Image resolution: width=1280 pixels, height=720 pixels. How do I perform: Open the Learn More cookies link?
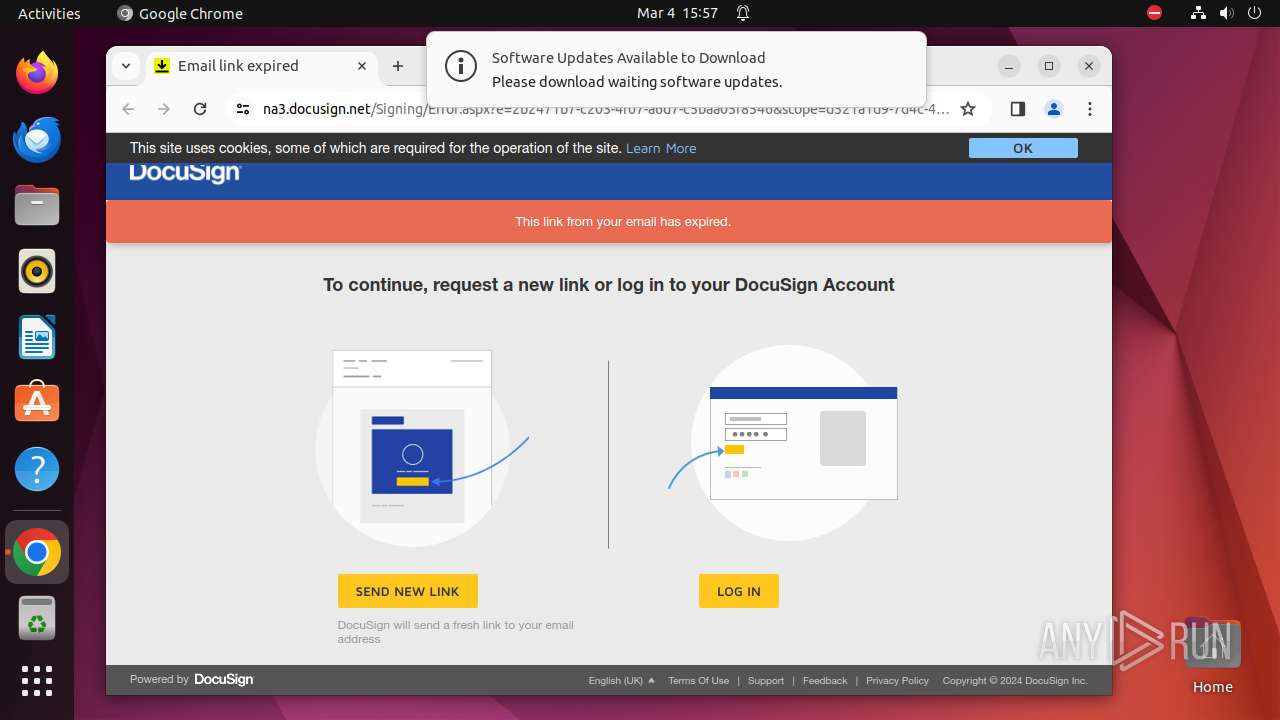[x=661, y=148]
